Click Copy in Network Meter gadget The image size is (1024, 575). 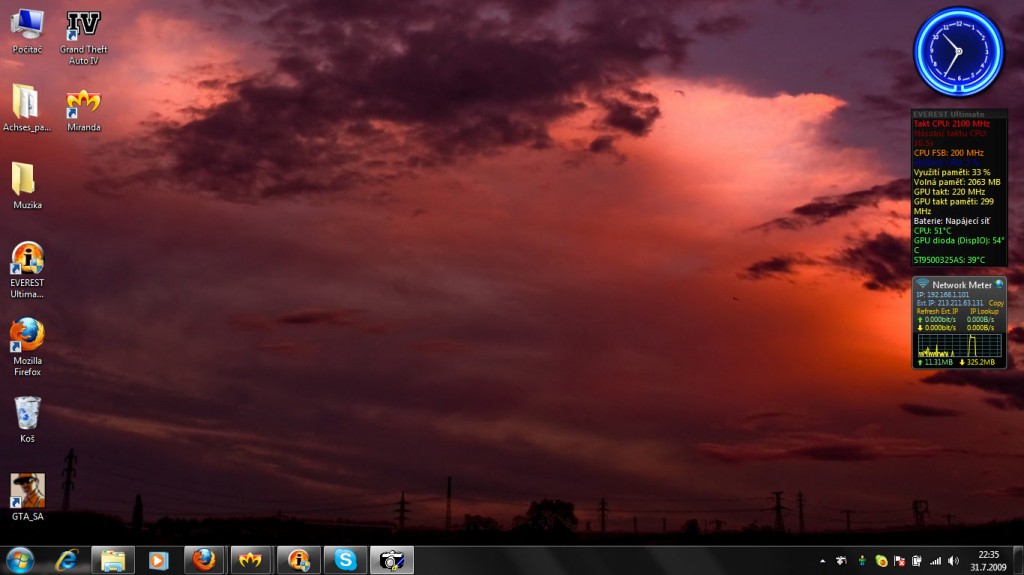click(996, 303)
